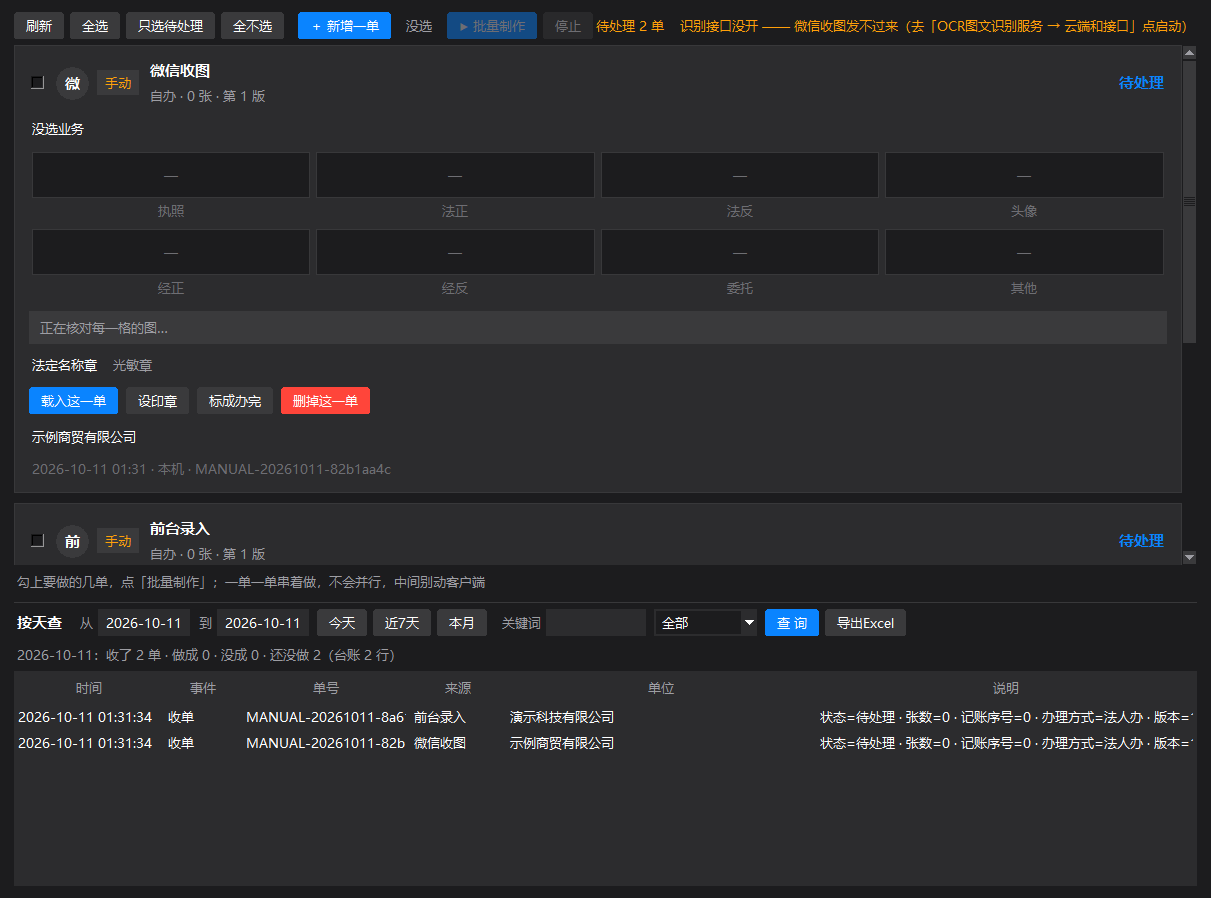Click 待处理 status on the 前台录入 card

1141,541
